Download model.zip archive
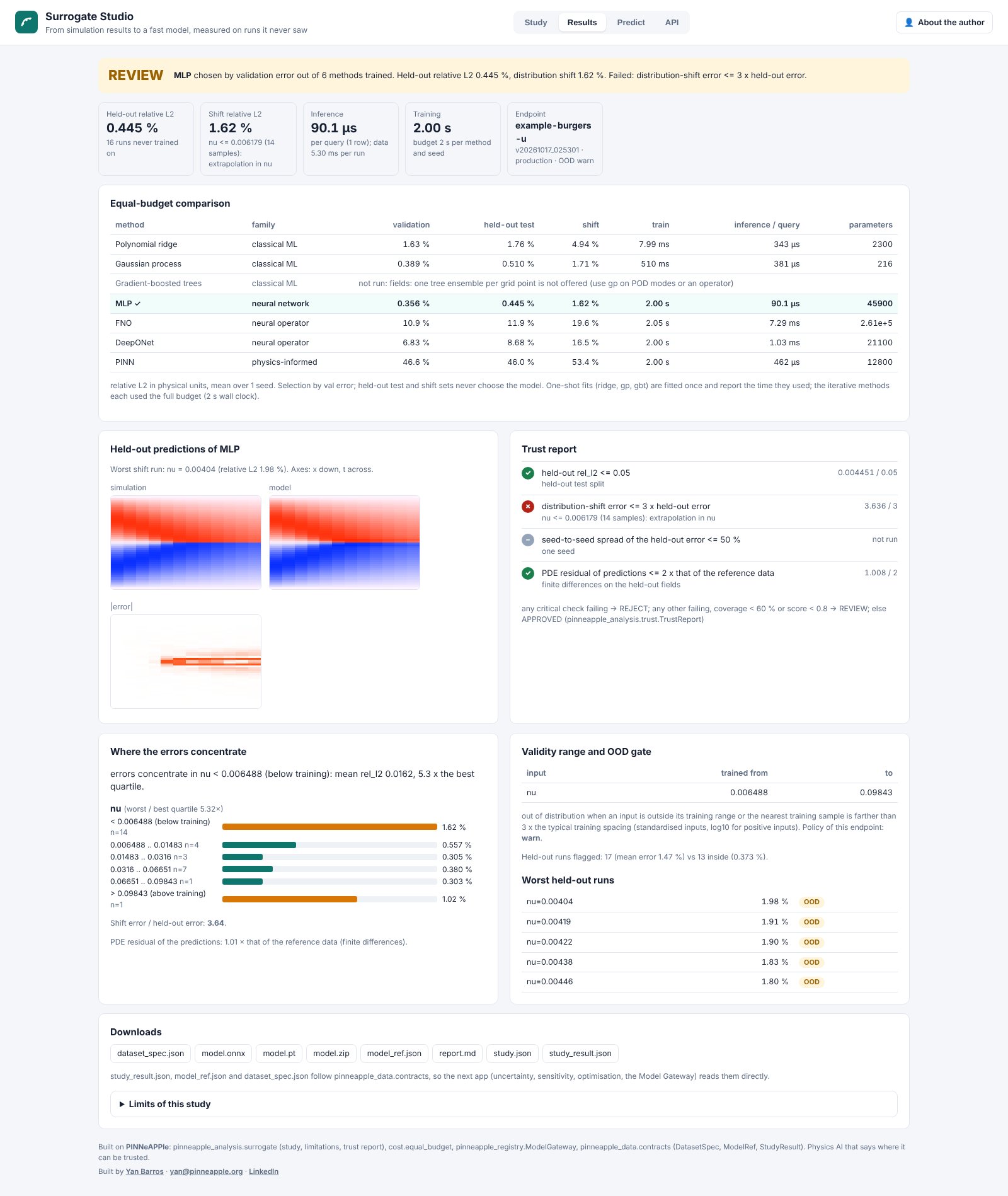Screen dimensions: 1008x1196 pyautogui.click(x=331, y=1054)
